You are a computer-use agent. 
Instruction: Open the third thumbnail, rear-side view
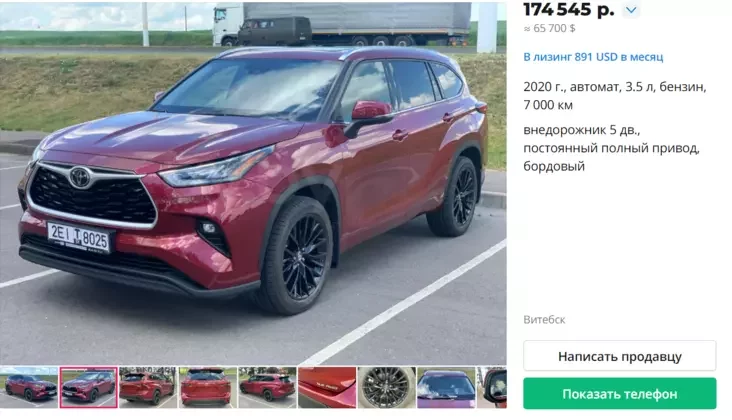148,387
